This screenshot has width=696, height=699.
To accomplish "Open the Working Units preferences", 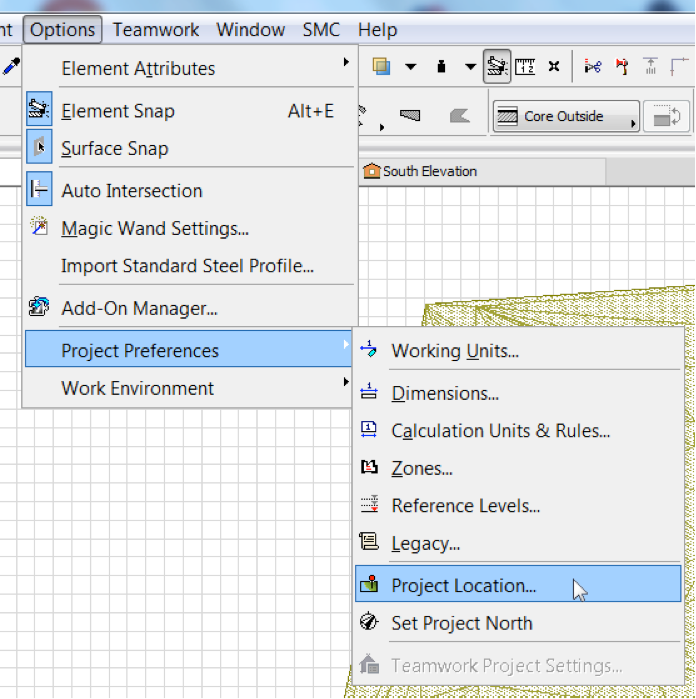I will coord(518,350).
